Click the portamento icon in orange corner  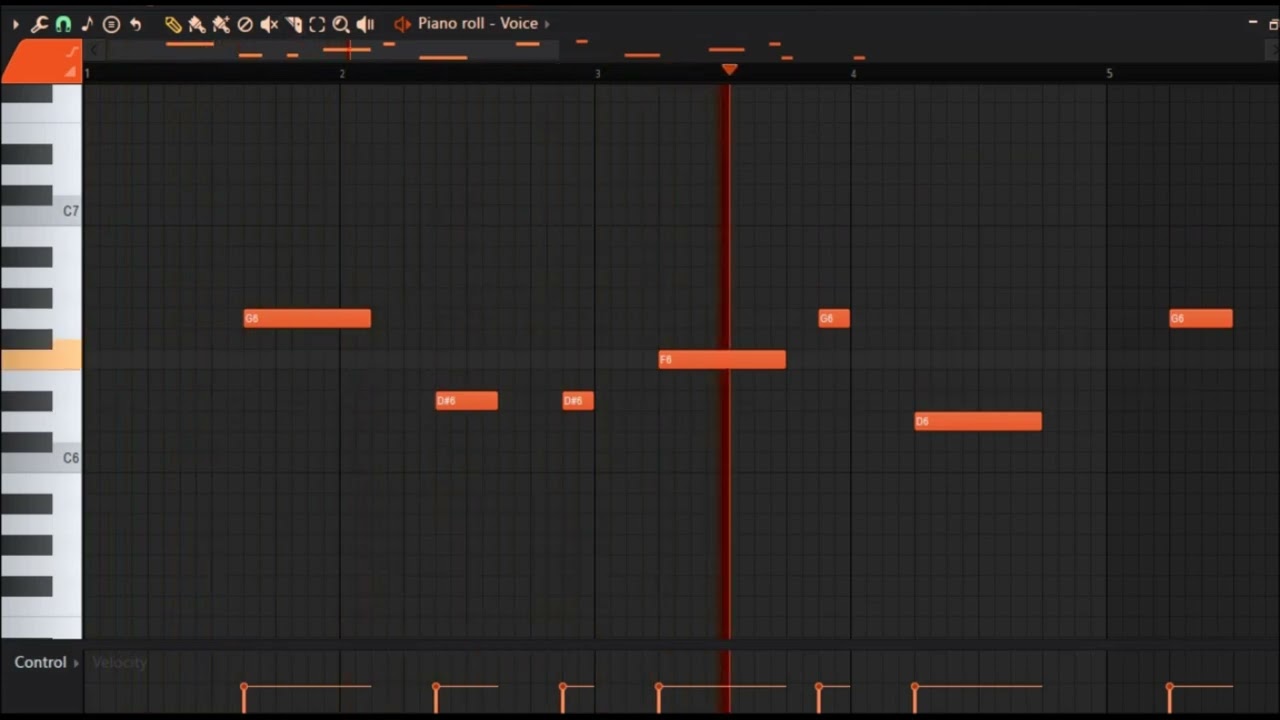72,51
